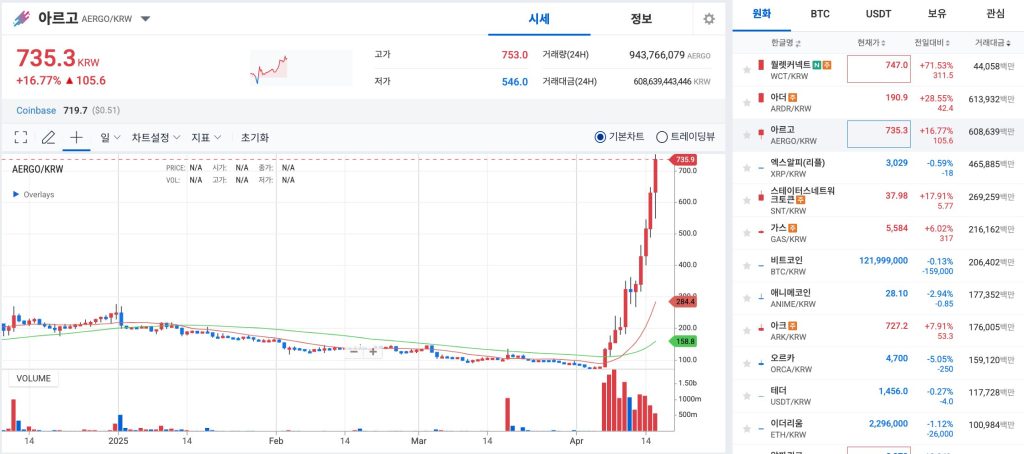Click the 735.3 price cell for AERGO

[x=878, y=134]
